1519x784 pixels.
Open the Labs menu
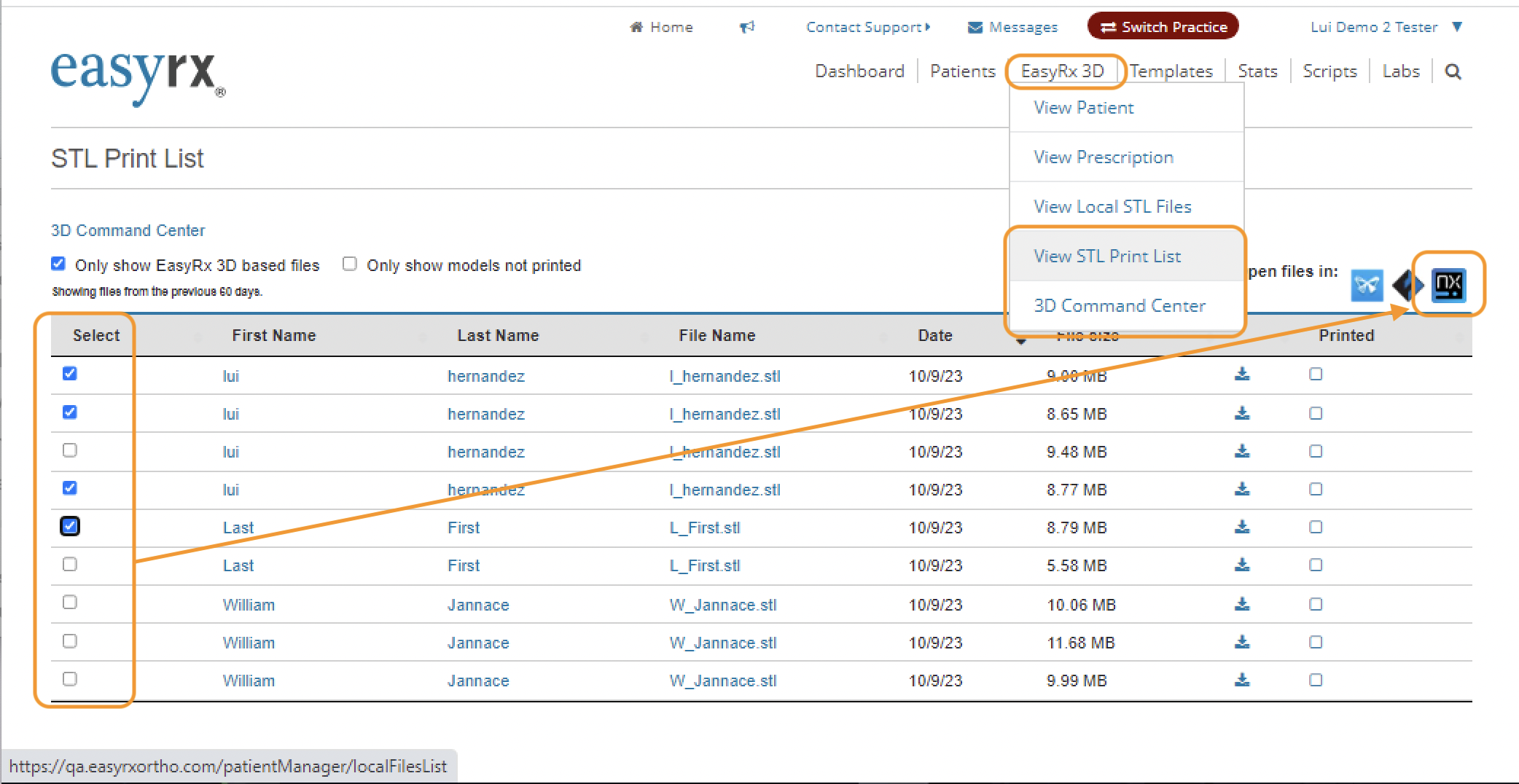click(1402, 71)
